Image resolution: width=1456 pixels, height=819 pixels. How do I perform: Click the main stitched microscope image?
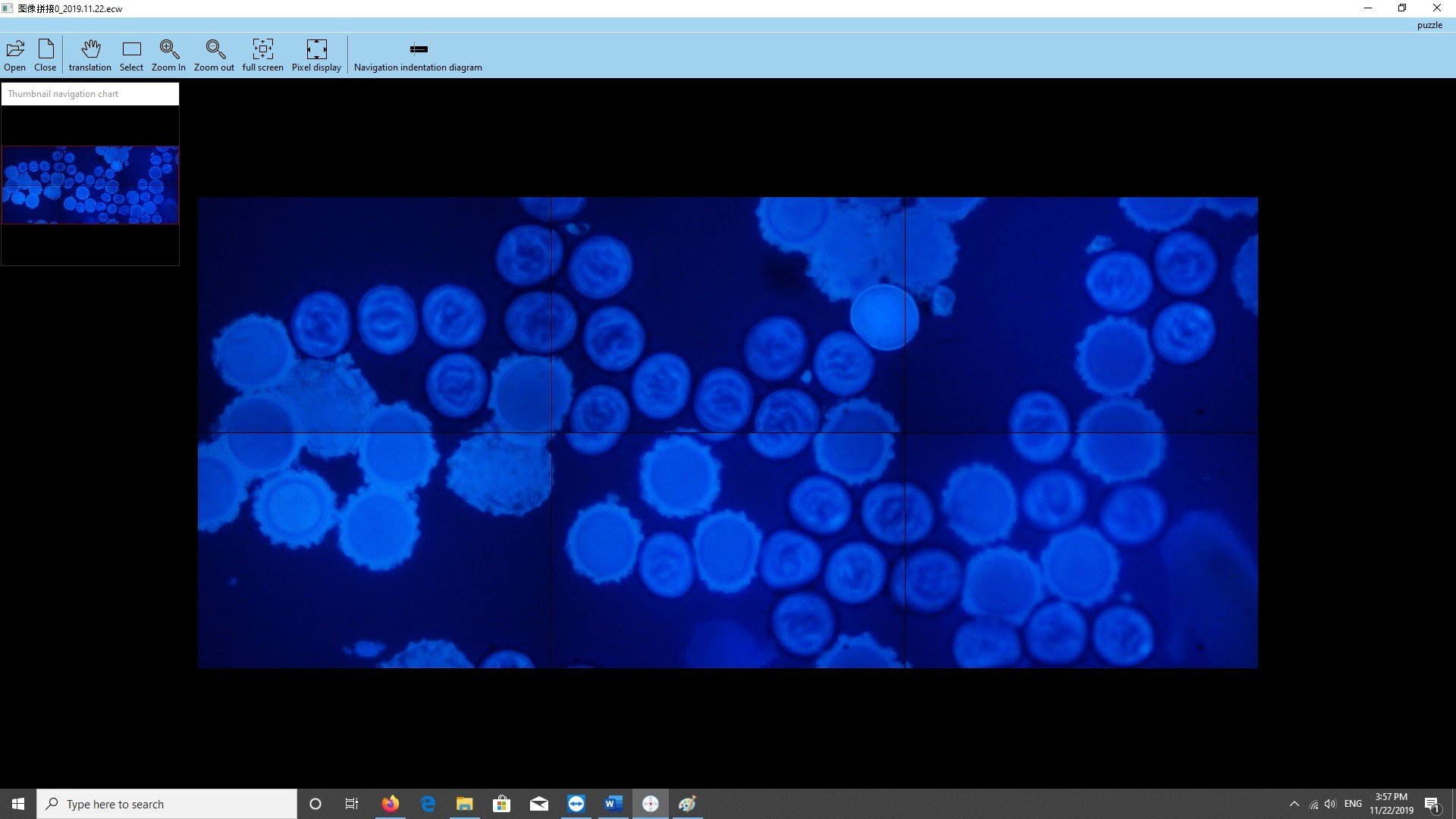tap(727, 432)
